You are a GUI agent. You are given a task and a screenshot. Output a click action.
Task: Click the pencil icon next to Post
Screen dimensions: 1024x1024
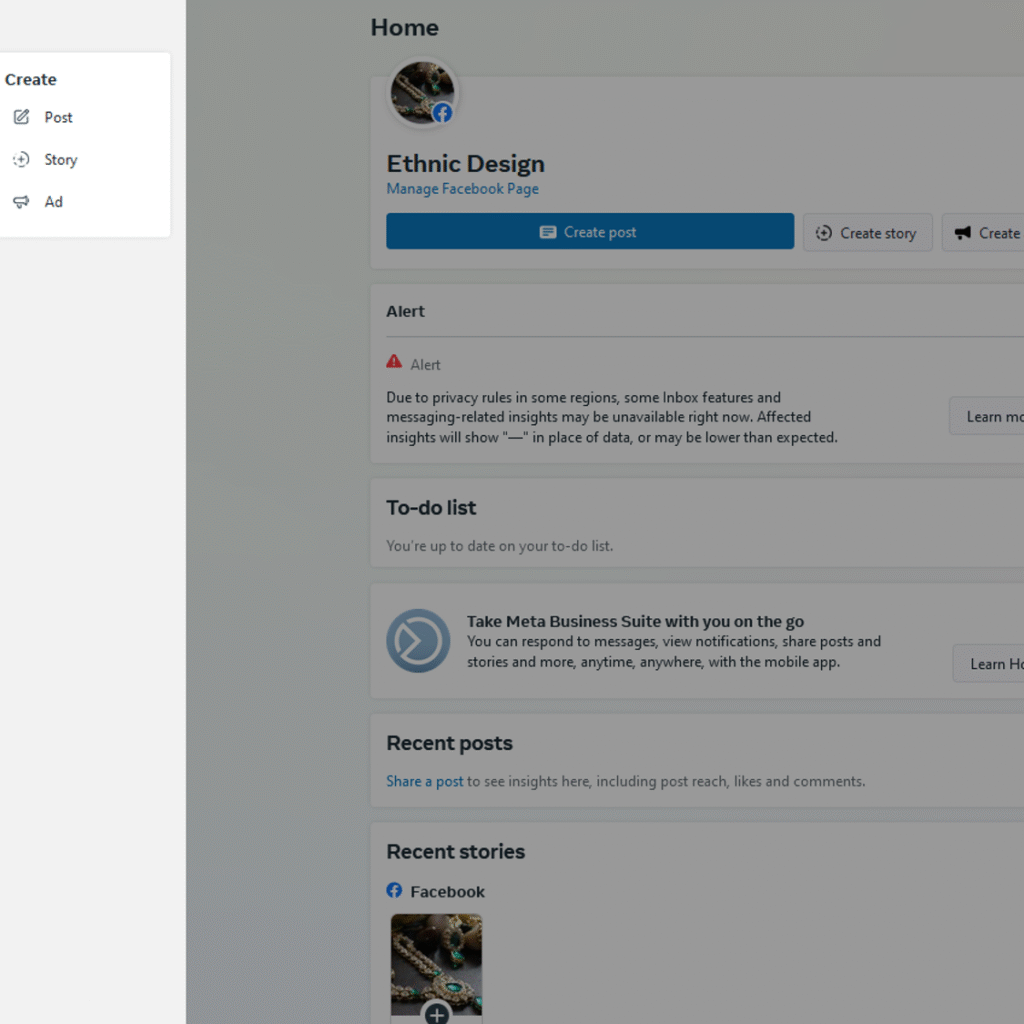pos(21,117)
